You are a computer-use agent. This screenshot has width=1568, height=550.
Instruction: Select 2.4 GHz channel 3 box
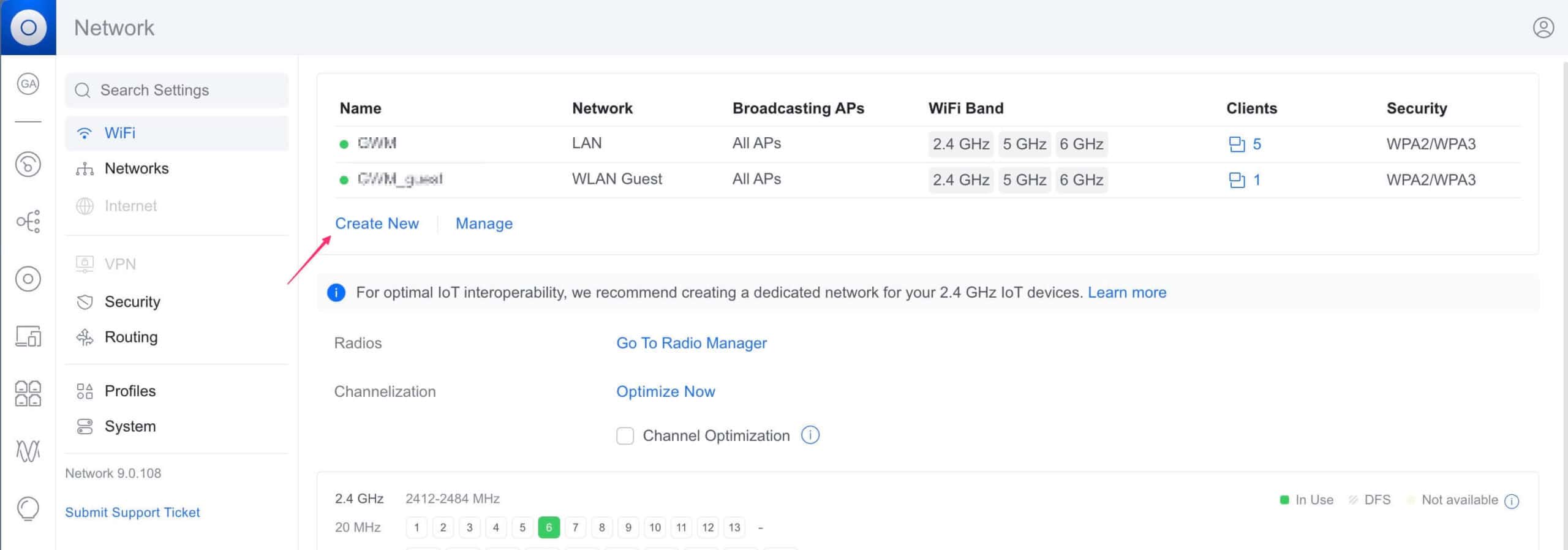[x=469, y=527]
